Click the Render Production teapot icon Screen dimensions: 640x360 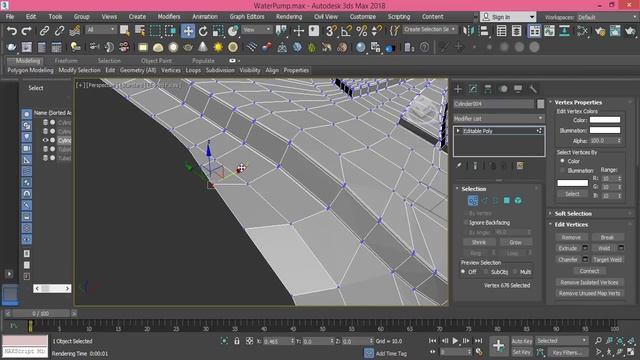pos(630,31)
